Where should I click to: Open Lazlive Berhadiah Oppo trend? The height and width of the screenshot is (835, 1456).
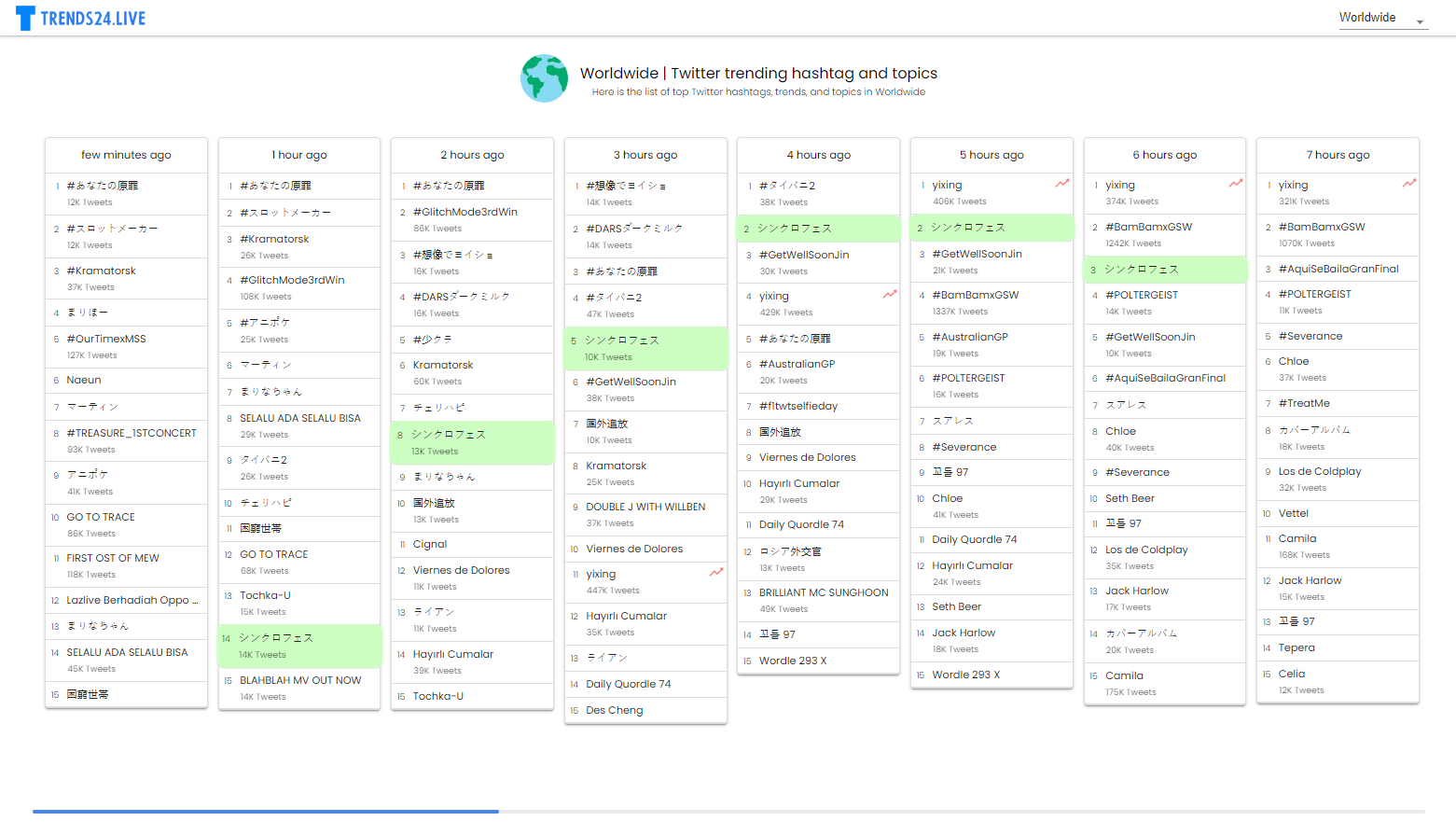point(132,600)
